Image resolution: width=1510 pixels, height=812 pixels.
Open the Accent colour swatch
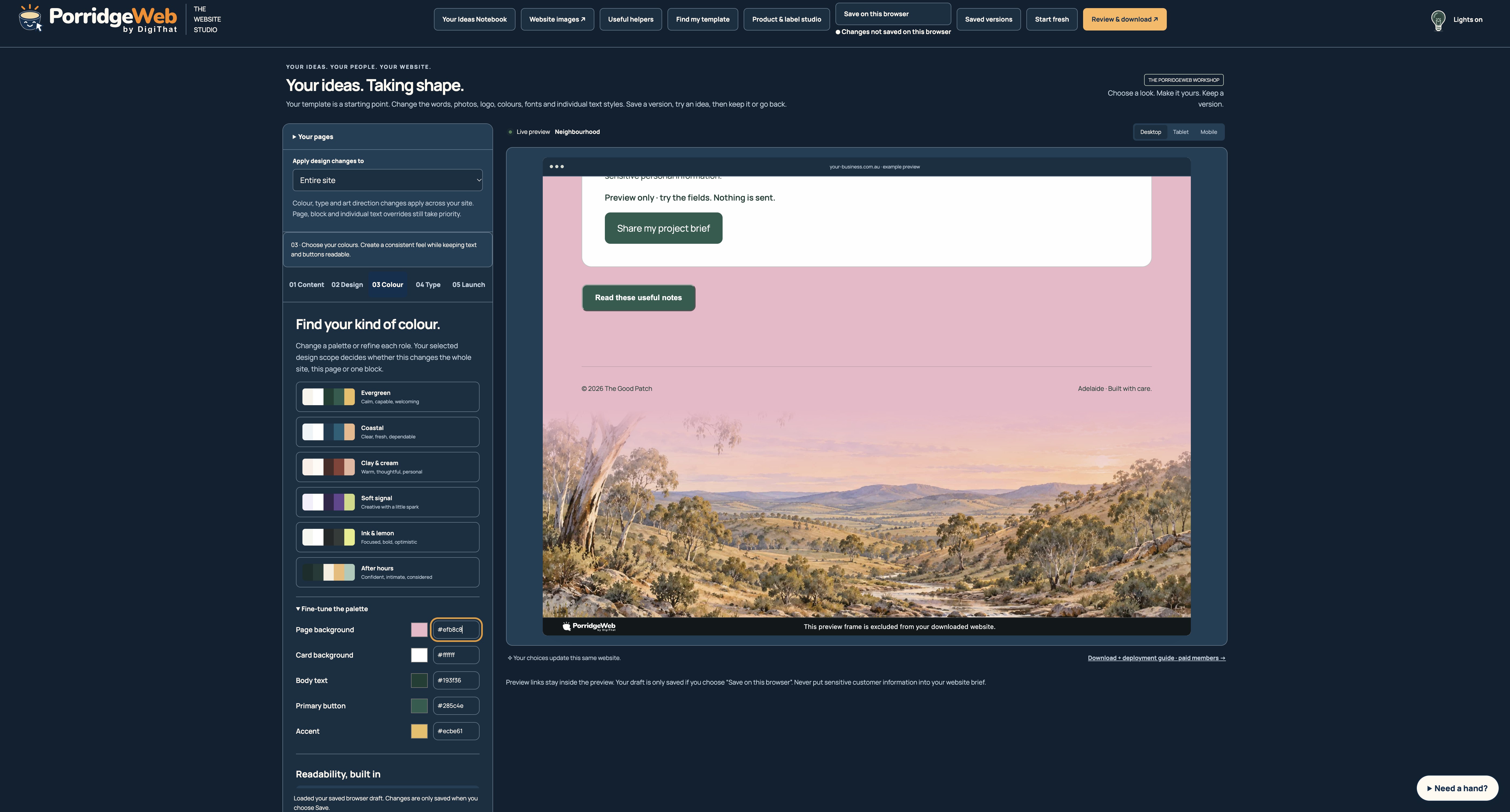coord(419,731)
